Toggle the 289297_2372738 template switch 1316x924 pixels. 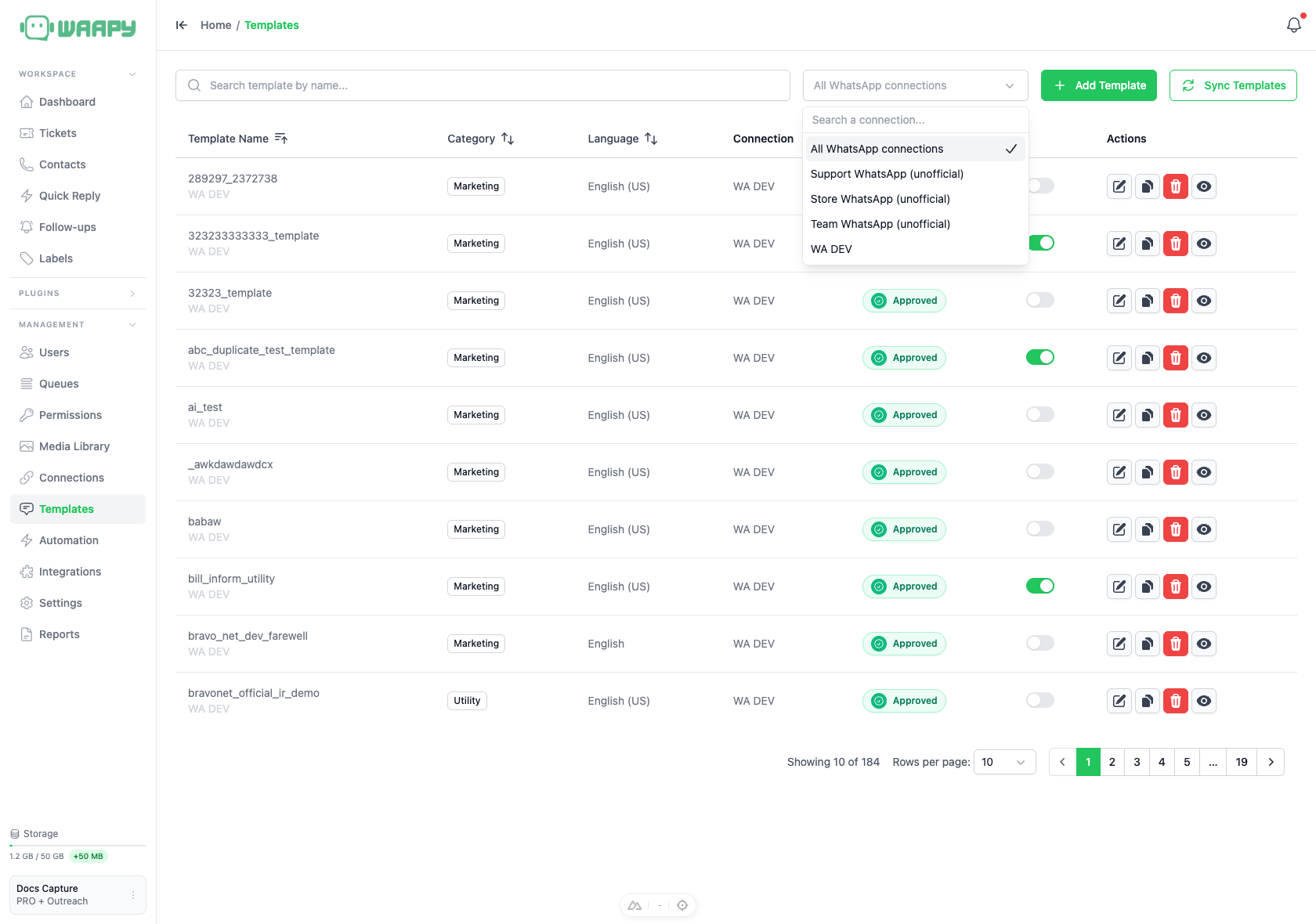click(1040, 186)
